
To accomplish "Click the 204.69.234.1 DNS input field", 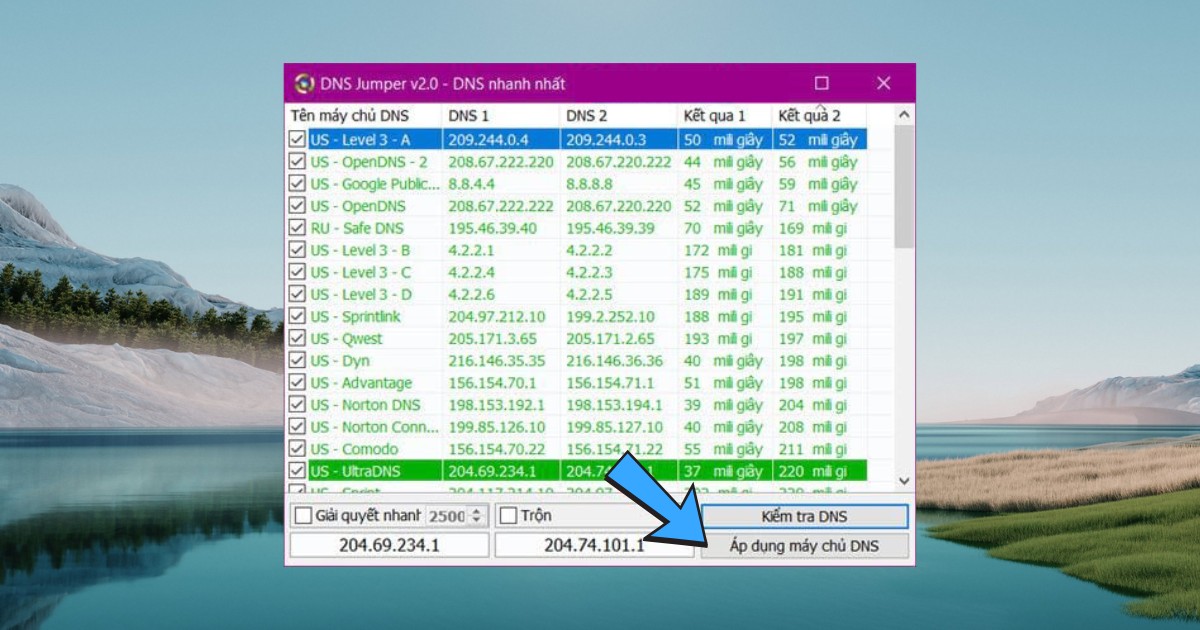I will pos(389,545).
